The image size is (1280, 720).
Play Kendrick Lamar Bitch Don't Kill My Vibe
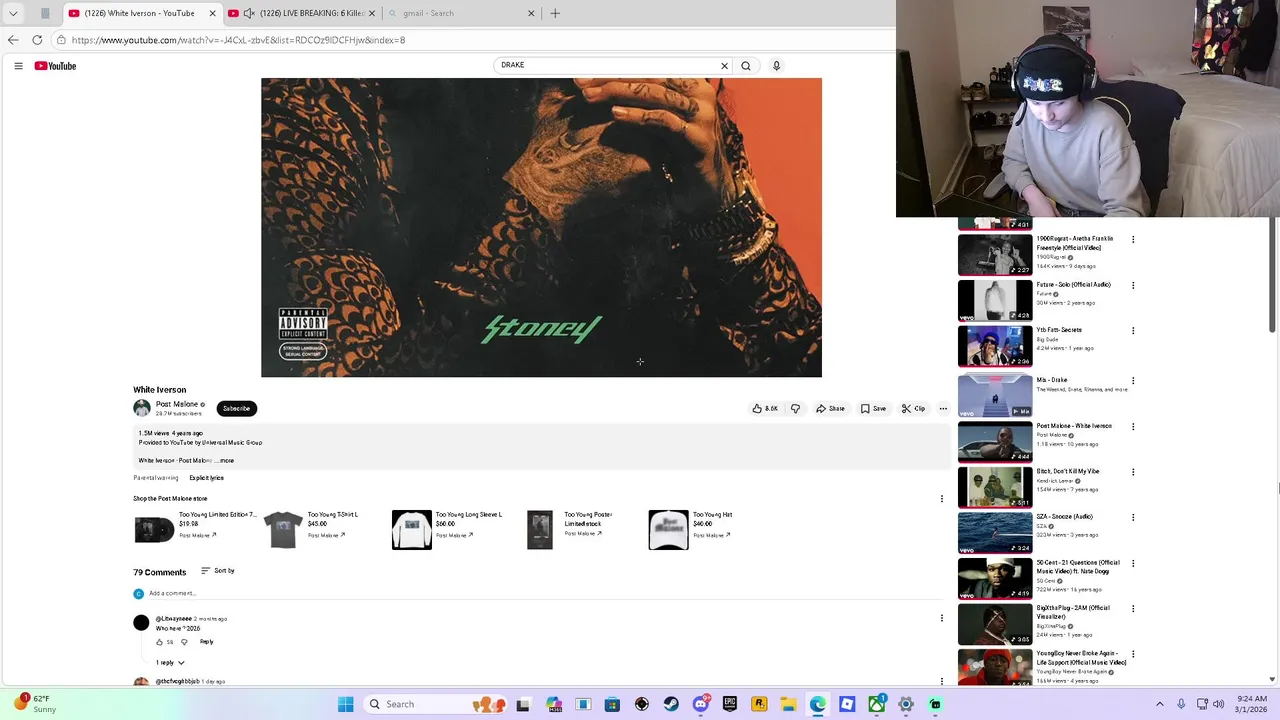click(x=995, y=488)
